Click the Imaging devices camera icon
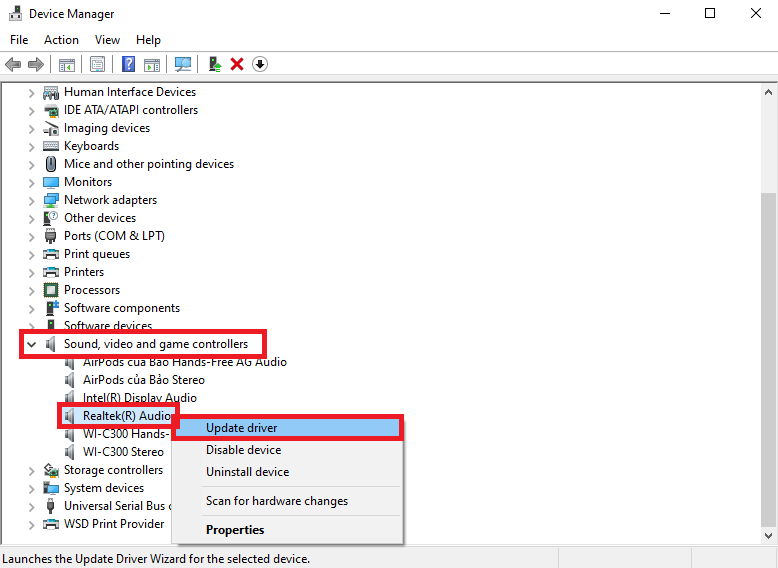778x568 pixels. pyautogui.click(x=51, y=128)
